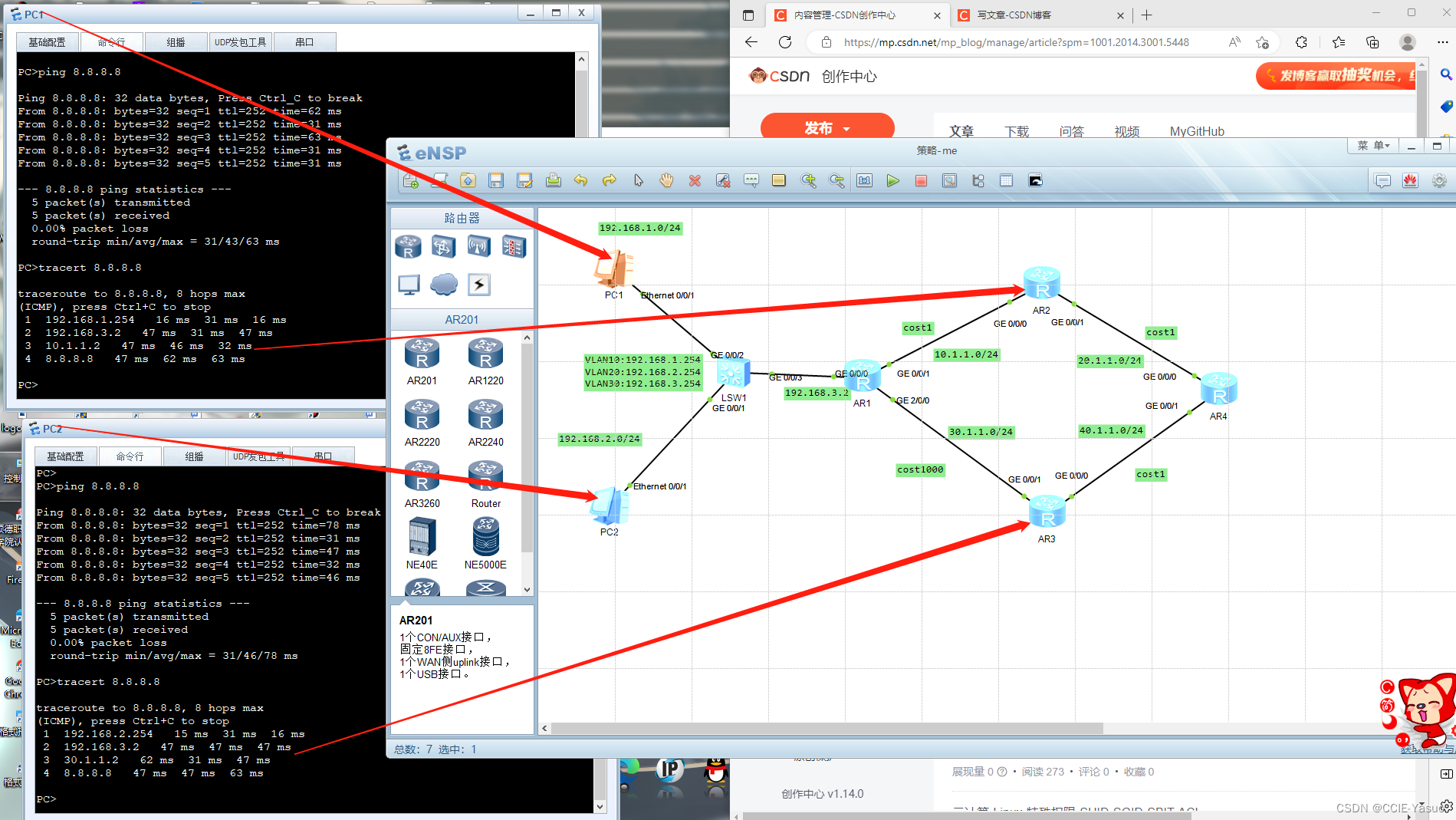
Task: Open UDP发包工具 tab in PC1 window
Action: pos(240,42)
